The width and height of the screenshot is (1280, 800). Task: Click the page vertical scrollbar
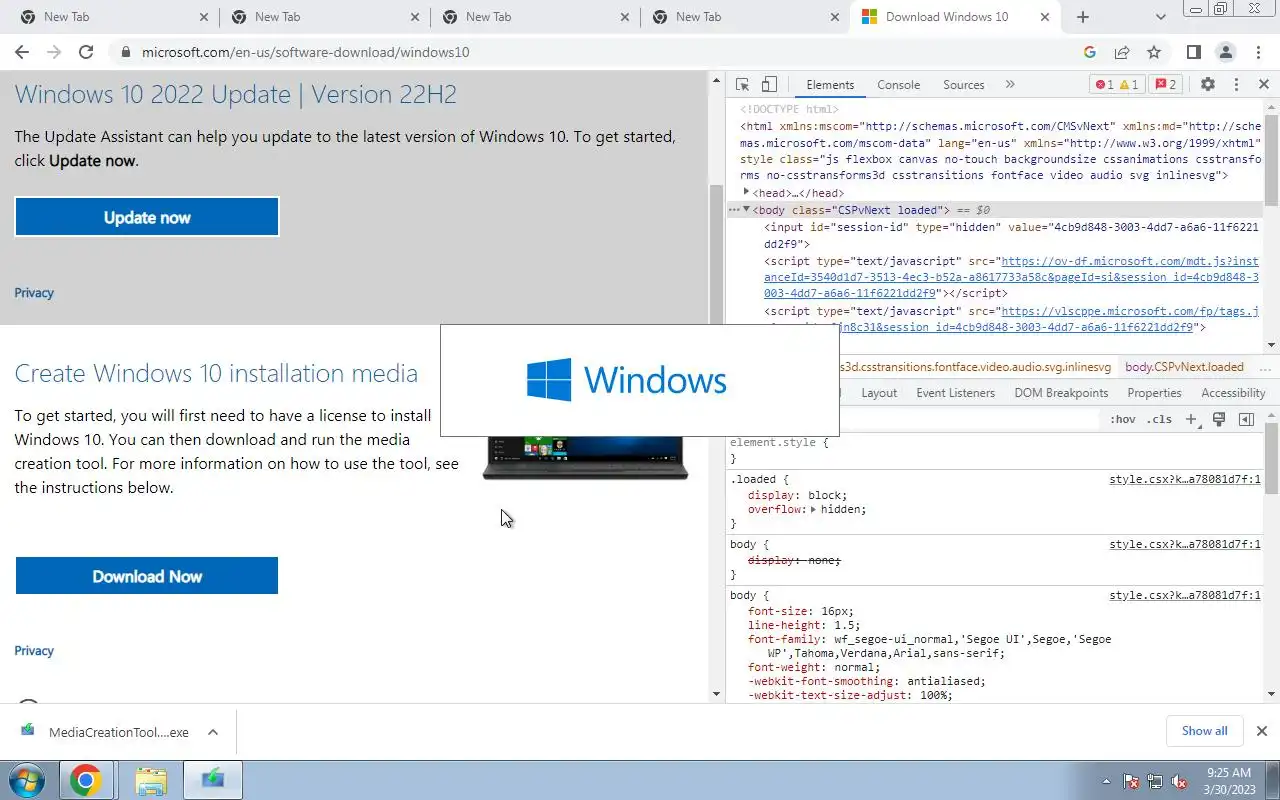pos(716,385)
